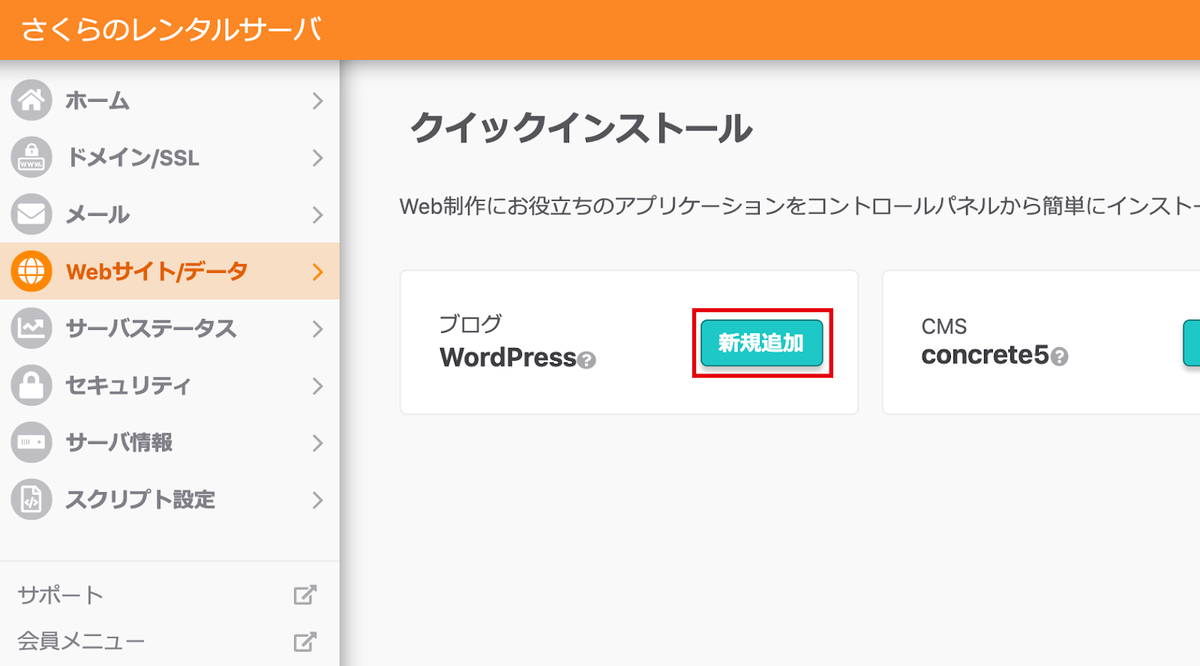This screenshot has height=666, width=1200.
Task: Click the WordPress card title text
Action: (508, 357)
